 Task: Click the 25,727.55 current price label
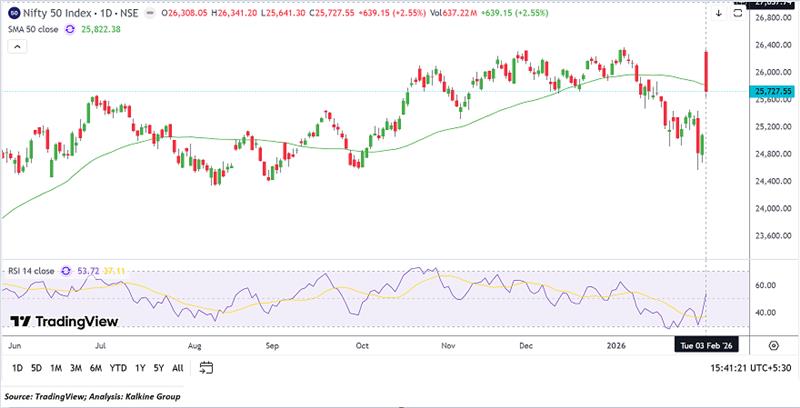click(773, 91)
